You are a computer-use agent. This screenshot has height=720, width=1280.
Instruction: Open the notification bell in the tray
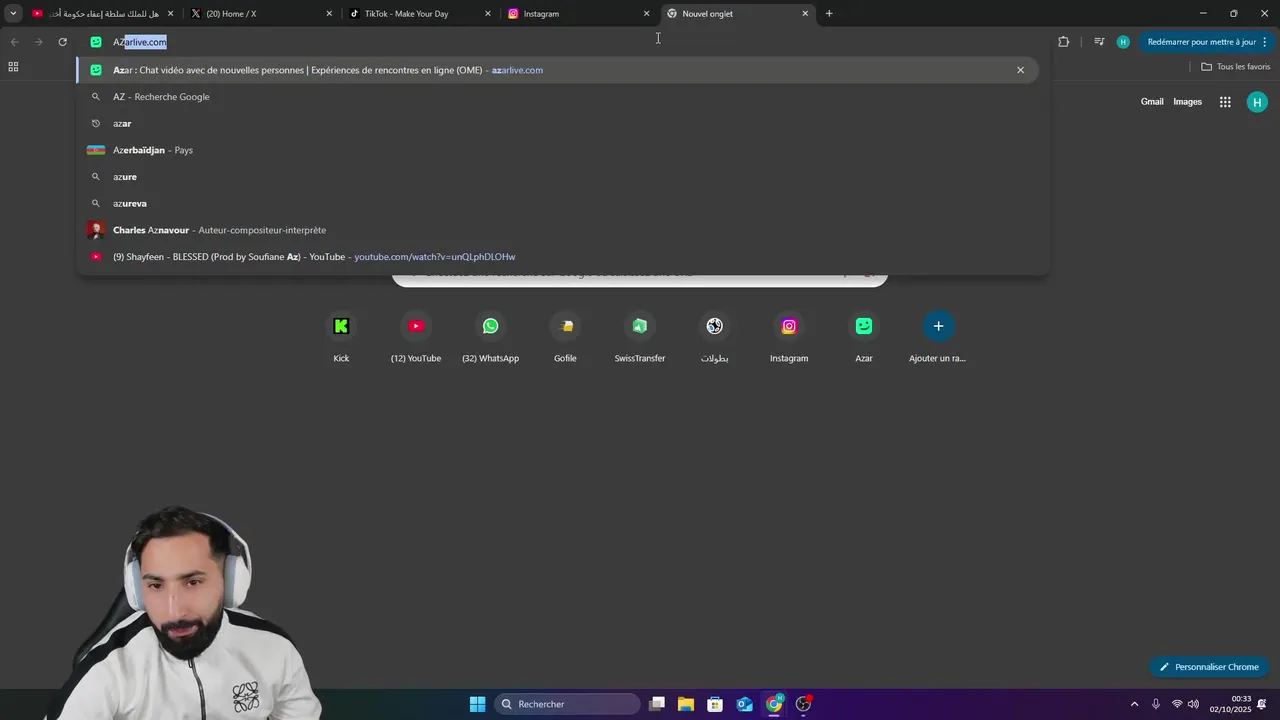pos(1263,704)
